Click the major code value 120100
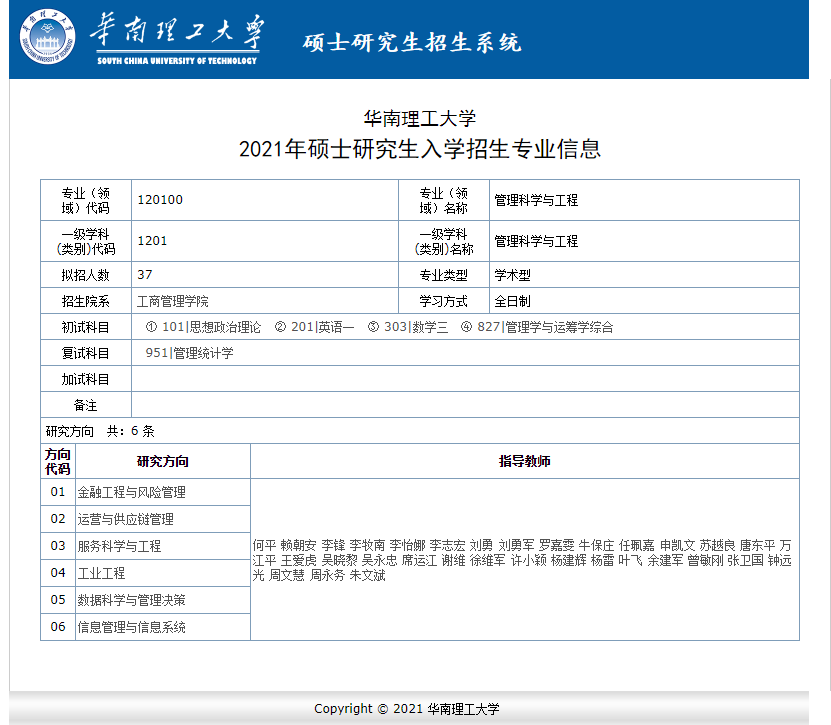831x725 pixels. tap(160, 200)
